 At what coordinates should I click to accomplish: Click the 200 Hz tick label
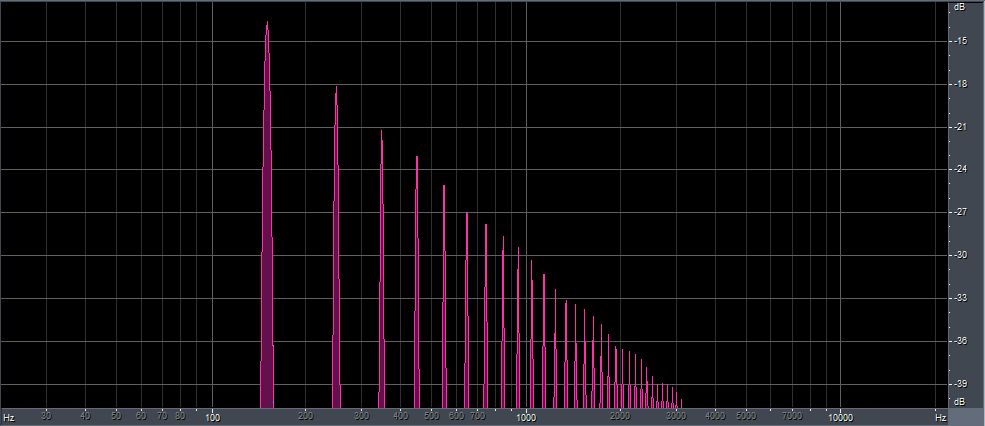coord(306,415)
